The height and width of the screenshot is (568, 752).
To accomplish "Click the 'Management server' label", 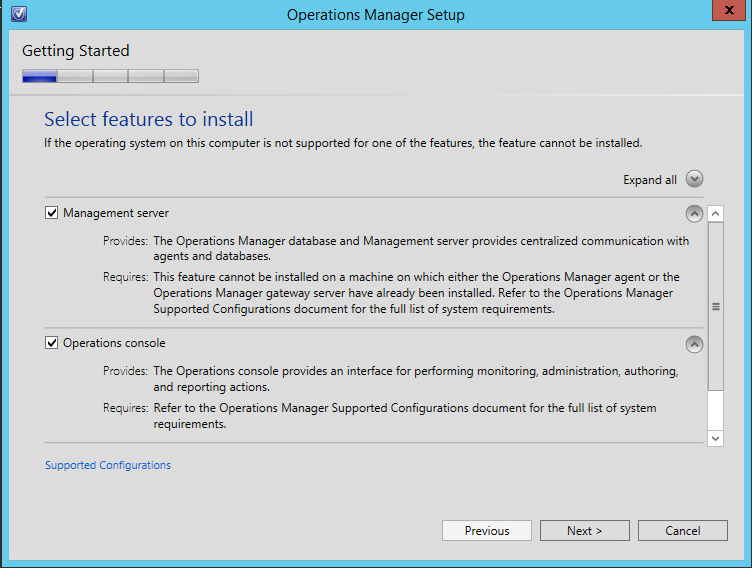I will coord(116,213).
